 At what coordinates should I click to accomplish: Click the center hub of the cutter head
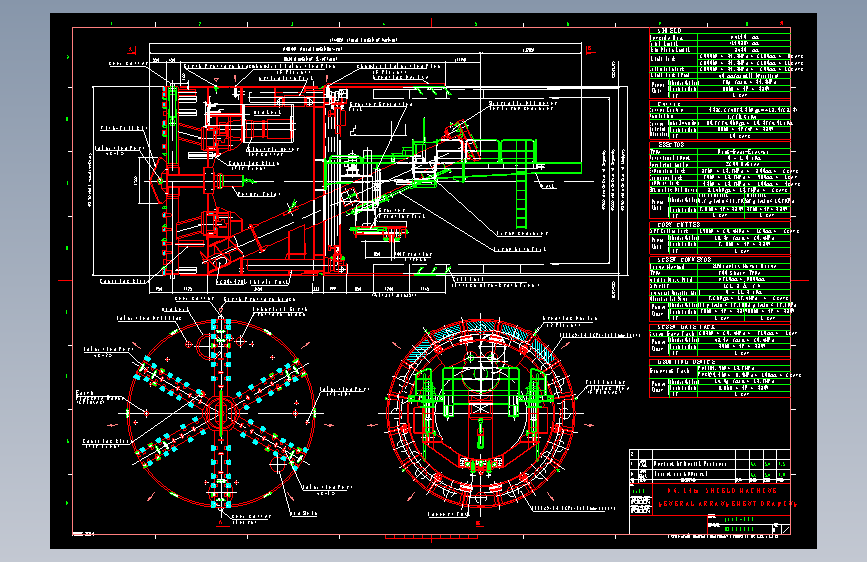click(x=221, y=413)
